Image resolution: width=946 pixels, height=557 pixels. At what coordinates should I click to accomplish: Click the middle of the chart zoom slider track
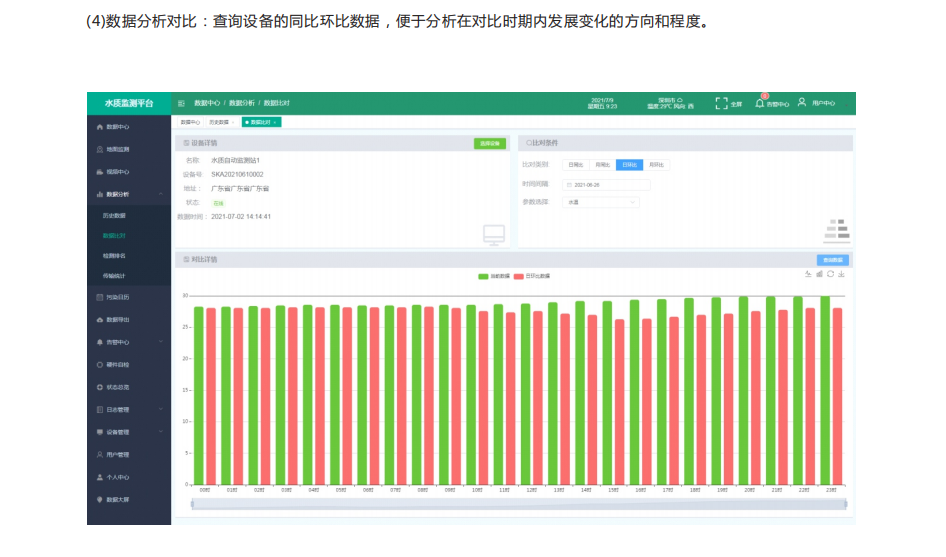coord(519,504)
